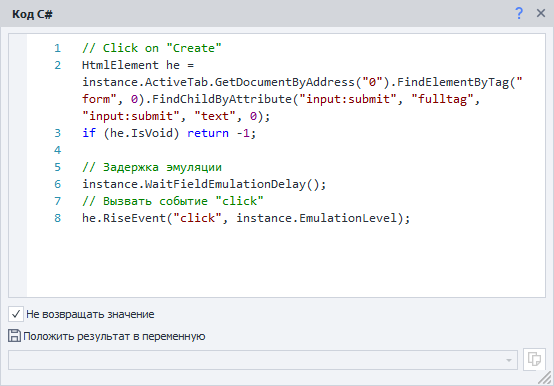Screen dimensions: 554x386
Task: Click the resize grip in dialog corner
Action: coord(546,378)
